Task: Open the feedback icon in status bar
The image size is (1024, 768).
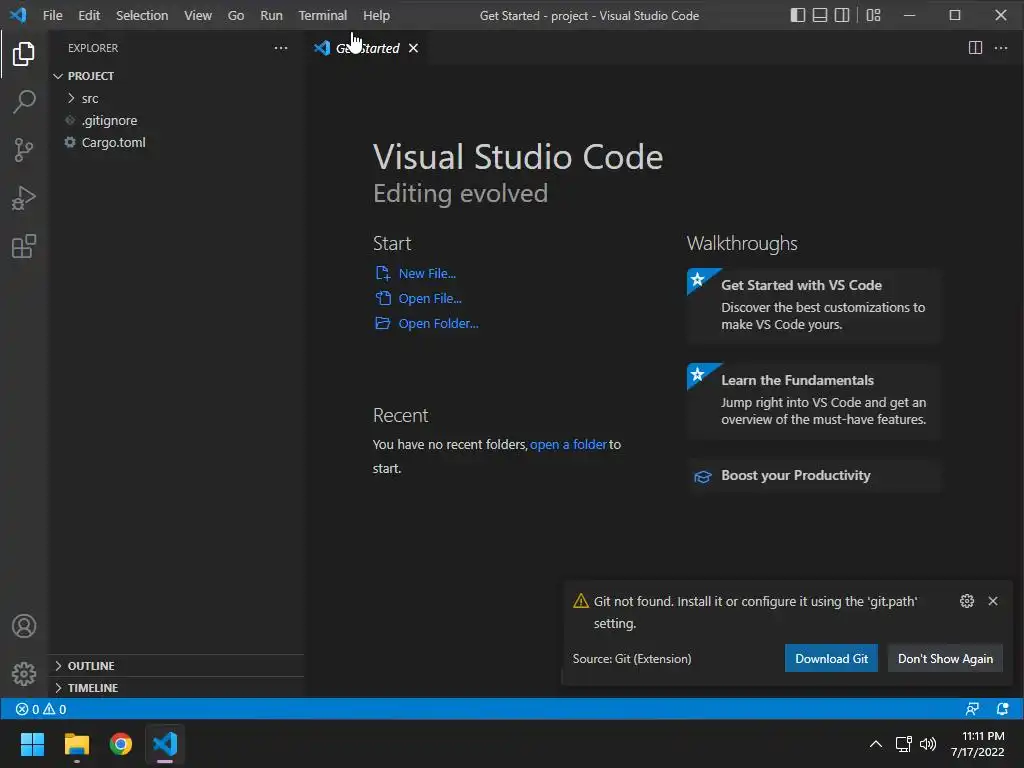Action: (x=972, y=709)
